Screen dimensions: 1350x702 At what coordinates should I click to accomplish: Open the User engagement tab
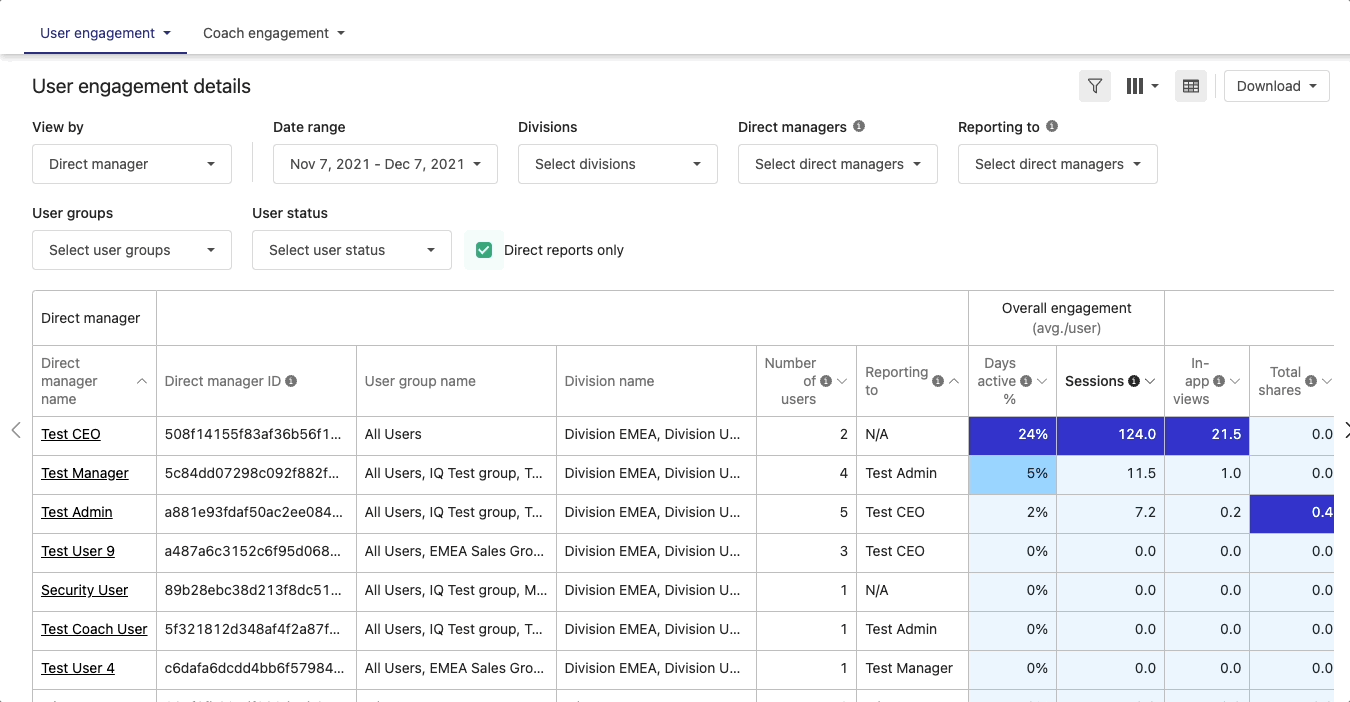105,33
